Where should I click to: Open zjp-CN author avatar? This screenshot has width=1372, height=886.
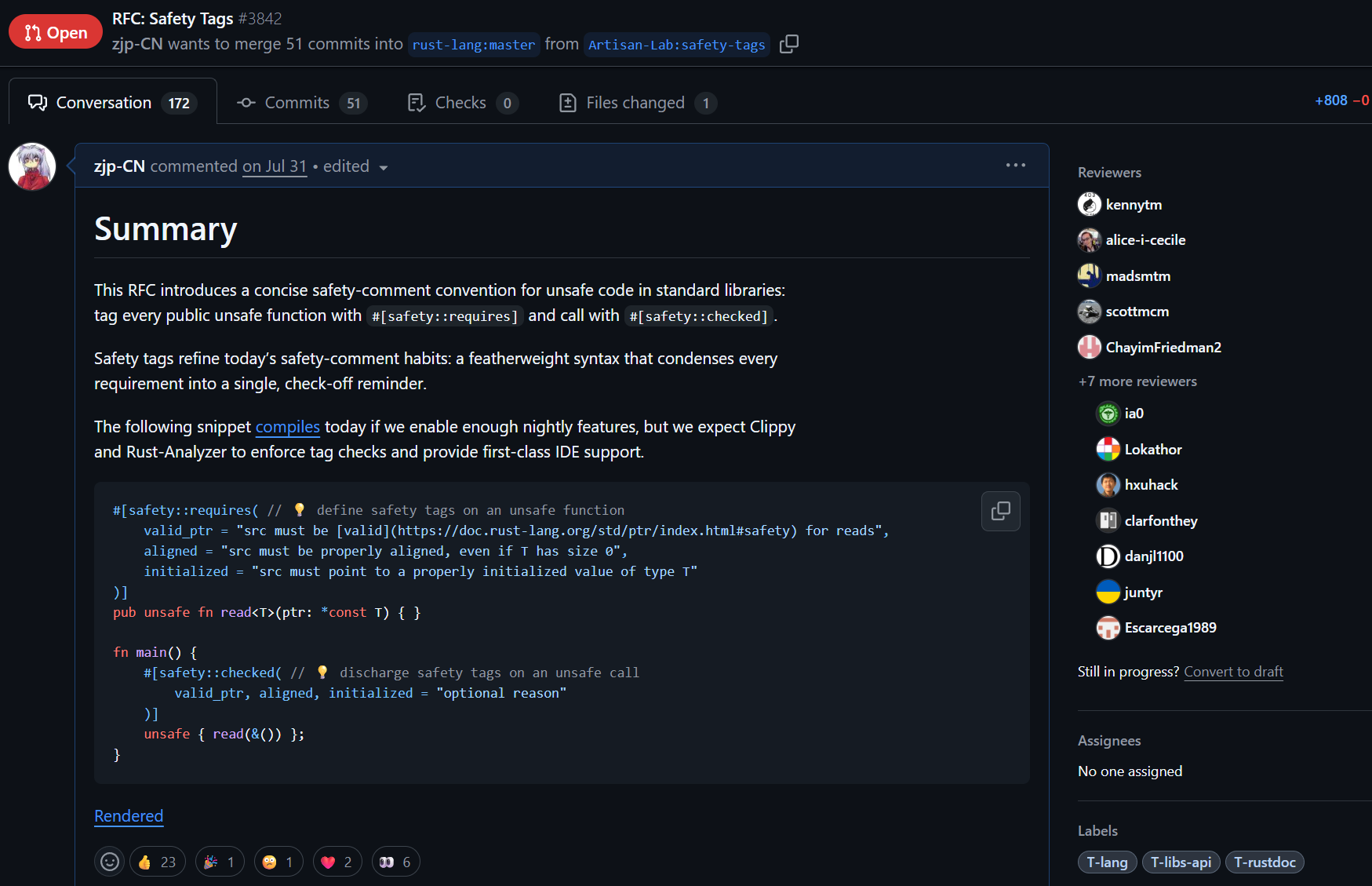(32, 166)
